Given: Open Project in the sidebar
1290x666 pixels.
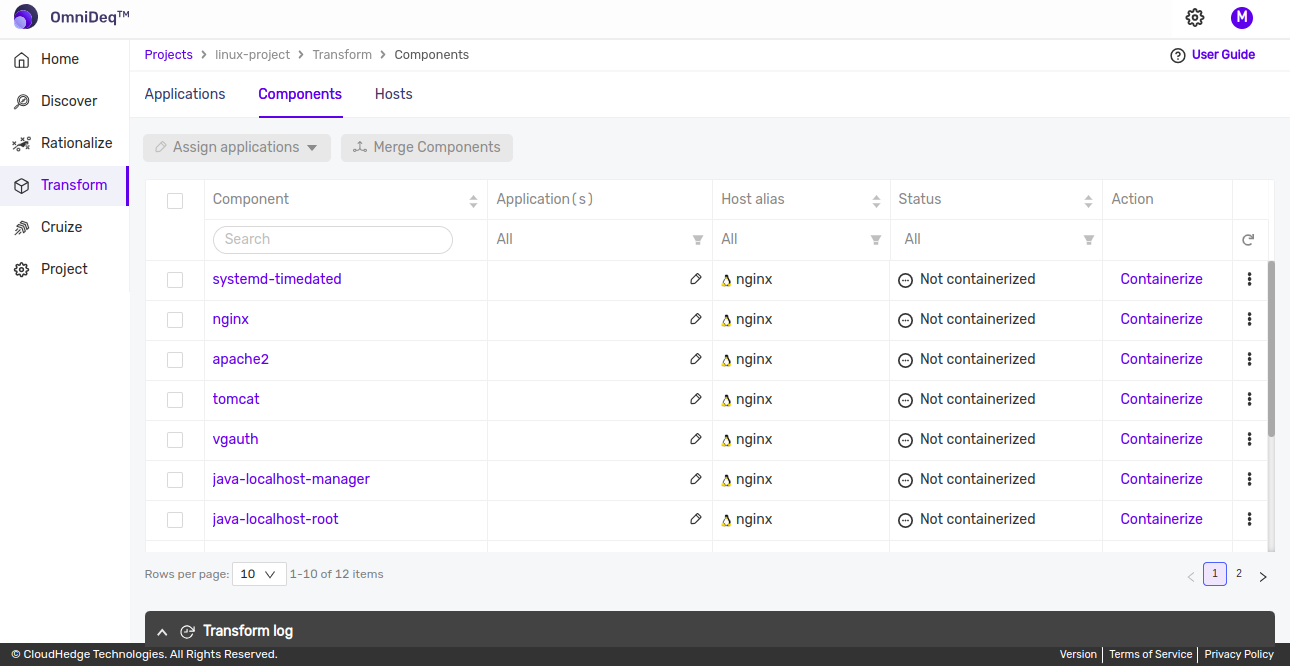Looking at the screenshot, I should click(x=64, y=269).
